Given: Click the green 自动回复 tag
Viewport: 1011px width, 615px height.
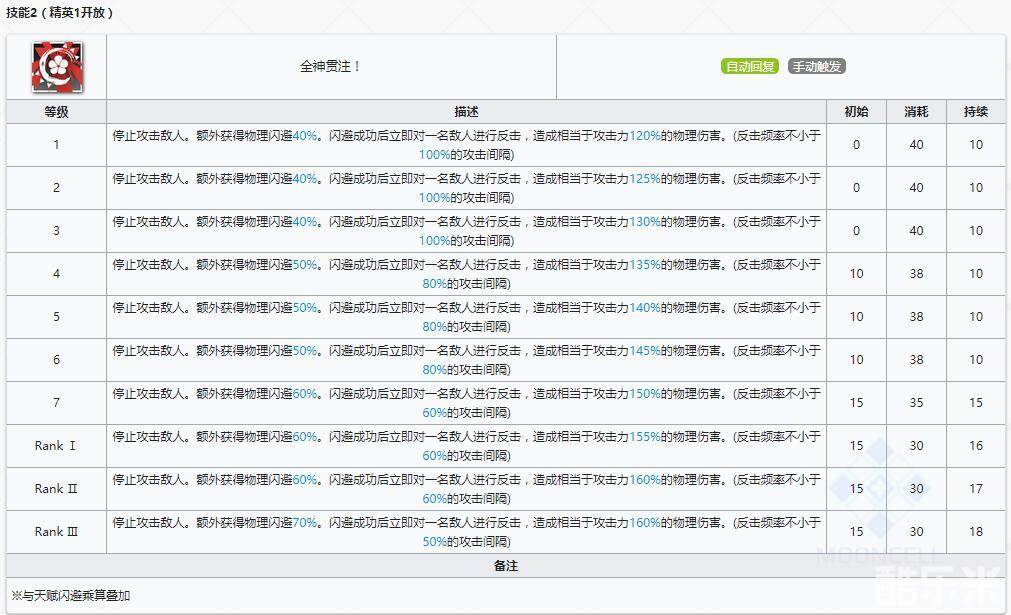Looking at the screenshot, I should click(x=749, y=67).
